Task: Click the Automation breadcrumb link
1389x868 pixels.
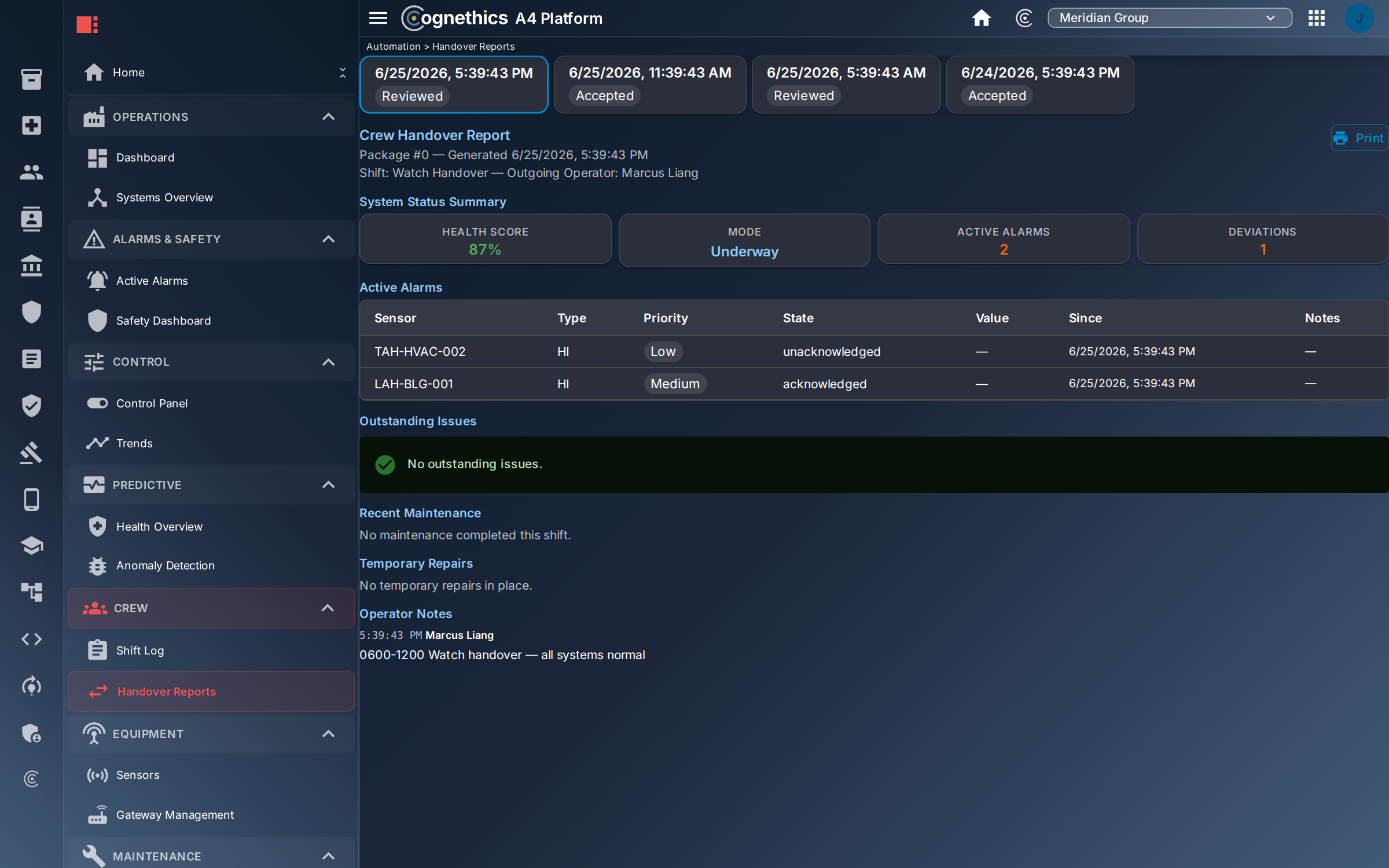Action: 393,46
